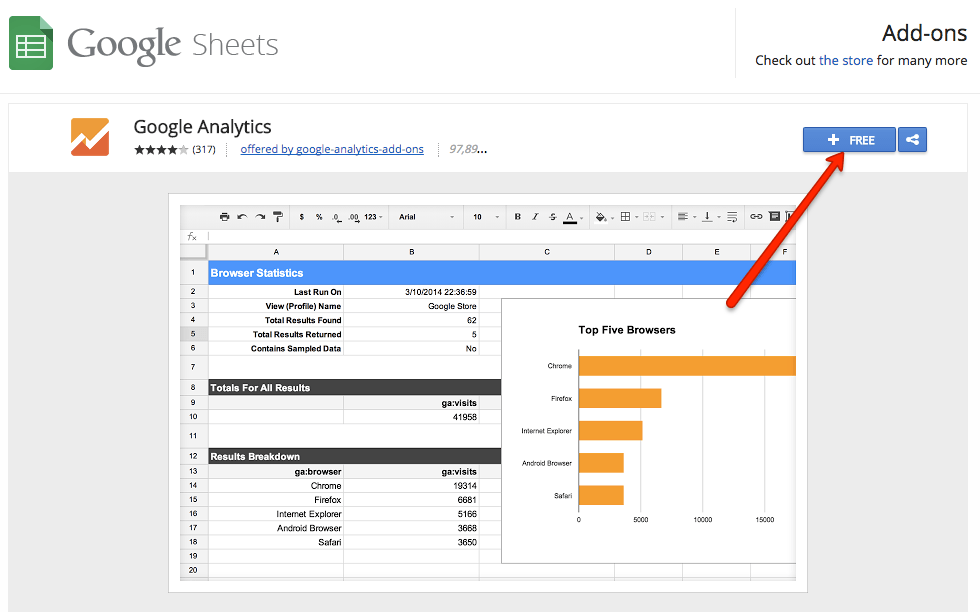The image size is (980, 612).
Task: Select the paint format roller icon
Action: point(278,217)
